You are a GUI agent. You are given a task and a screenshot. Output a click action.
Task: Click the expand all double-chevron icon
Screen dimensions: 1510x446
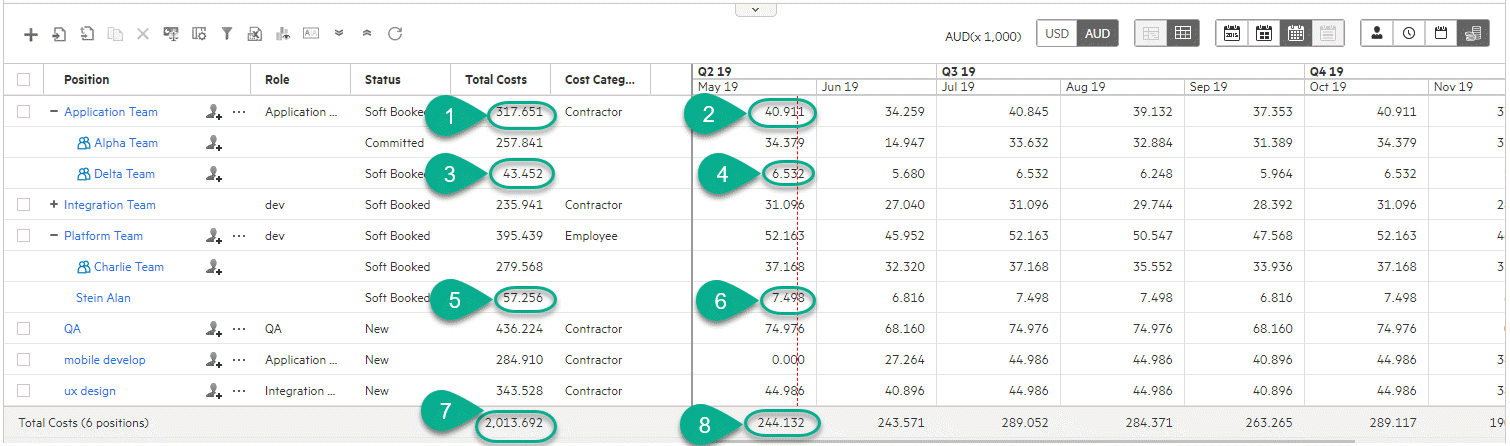(339, 34)
